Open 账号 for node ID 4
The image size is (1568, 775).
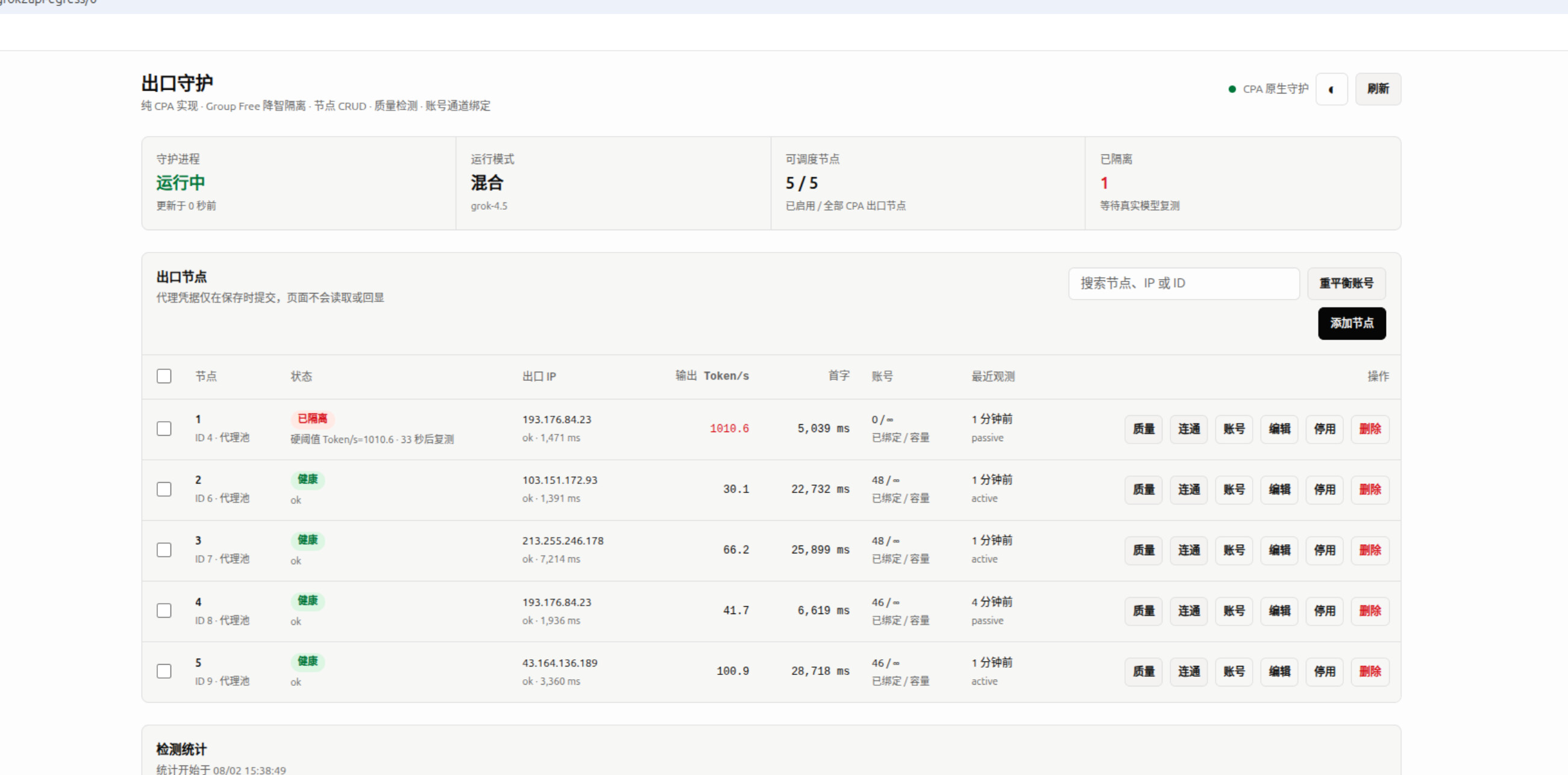pyautogui.click(x=1234, y=428)
